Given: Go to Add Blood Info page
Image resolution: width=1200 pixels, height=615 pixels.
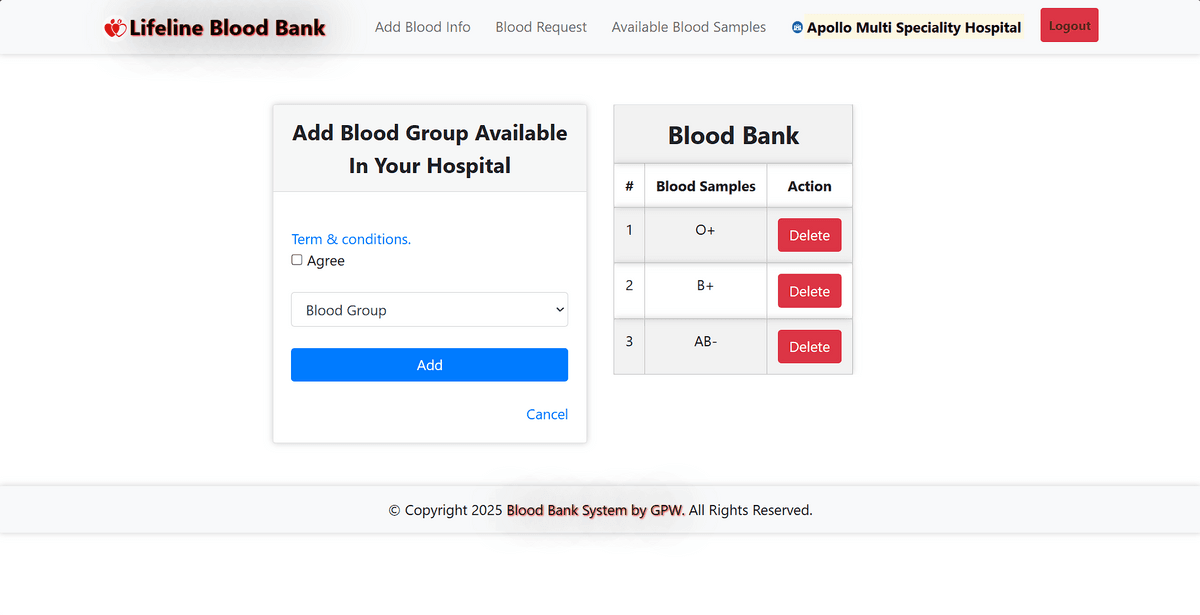Looking at the screenshot, I should (422, 27).
